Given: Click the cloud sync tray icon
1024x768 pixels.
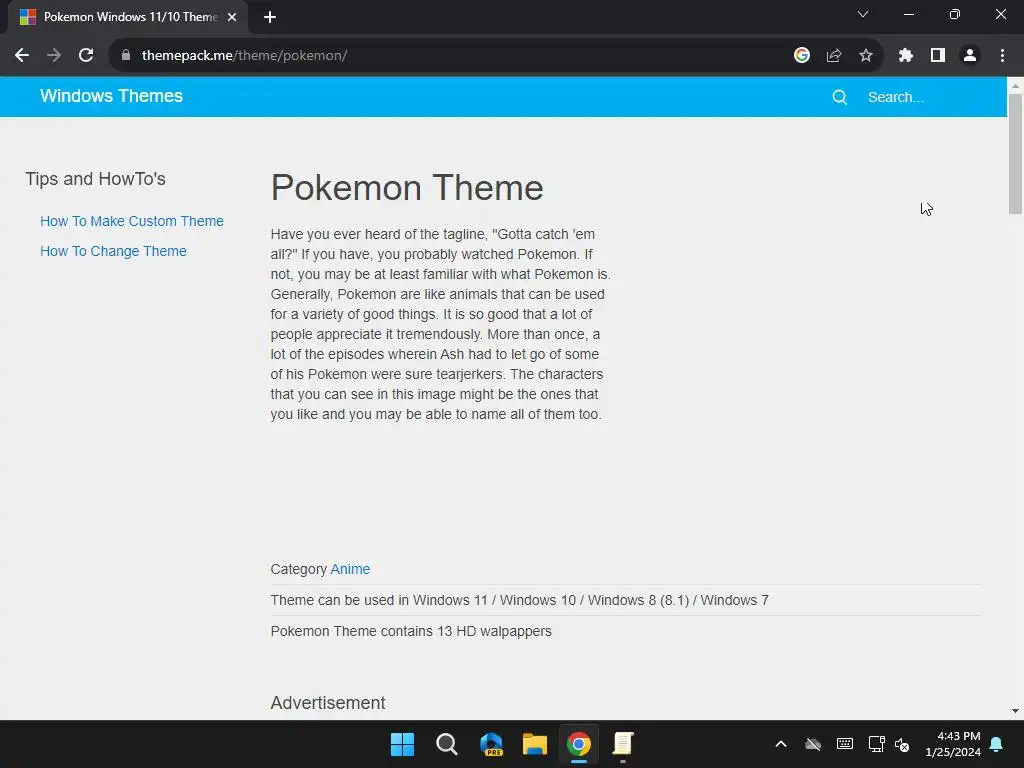Looking at the screenshot, I should pyautogui.click(x=813, y=744).
